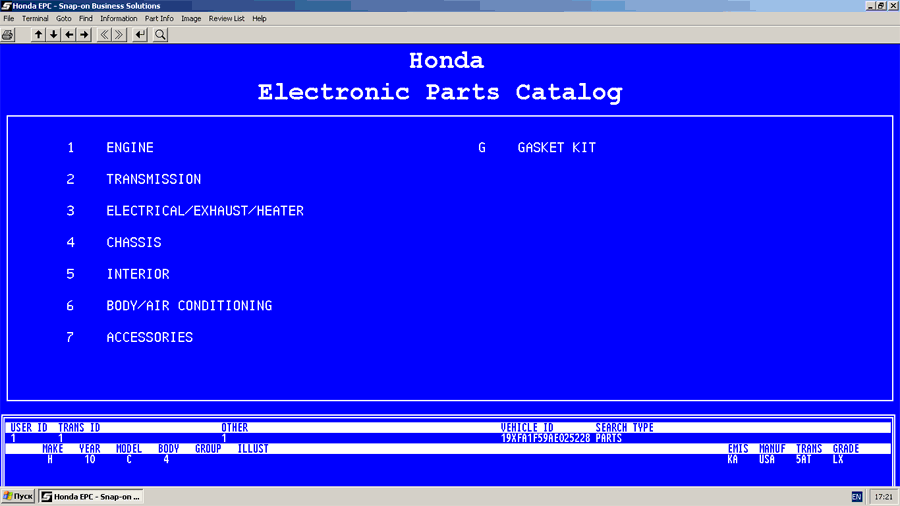Click the MANUF value USA

click(x=767, y=460)
